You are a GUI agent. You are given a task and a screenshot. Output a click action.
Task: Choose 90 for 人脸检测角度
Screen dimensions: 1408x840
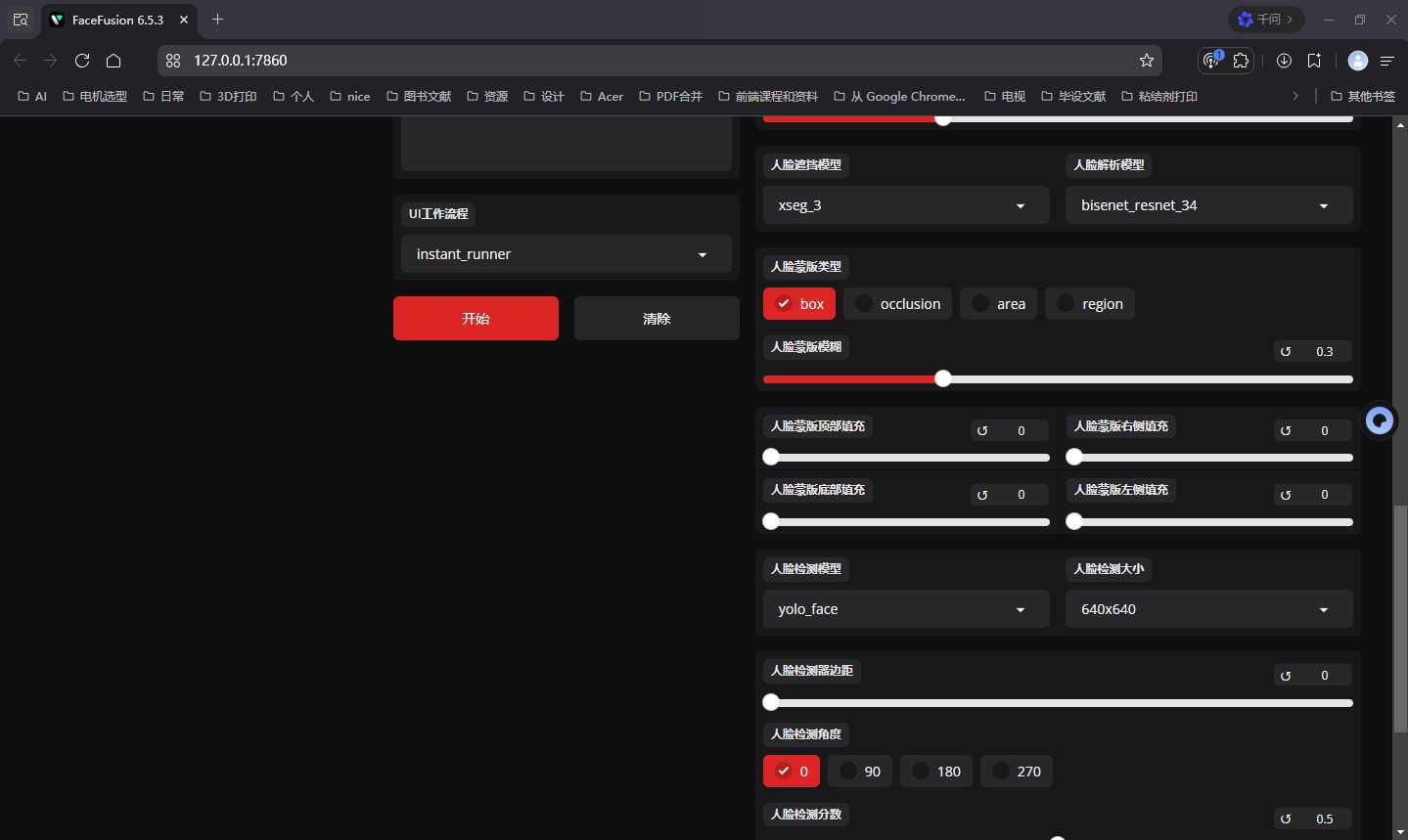860,772
